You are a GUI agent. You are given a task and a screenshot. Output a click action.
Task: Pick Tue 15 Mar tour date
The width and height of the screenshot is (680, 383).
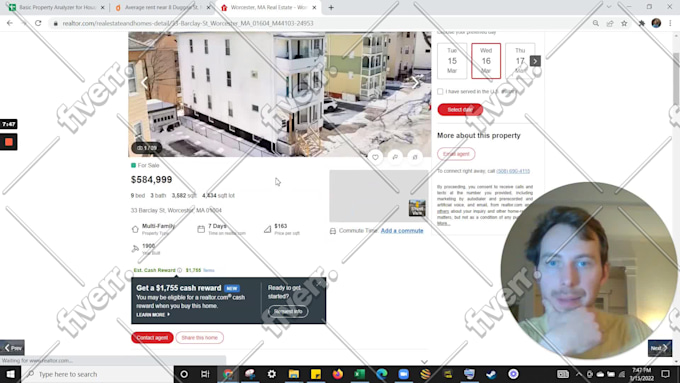tap(452, 61)
